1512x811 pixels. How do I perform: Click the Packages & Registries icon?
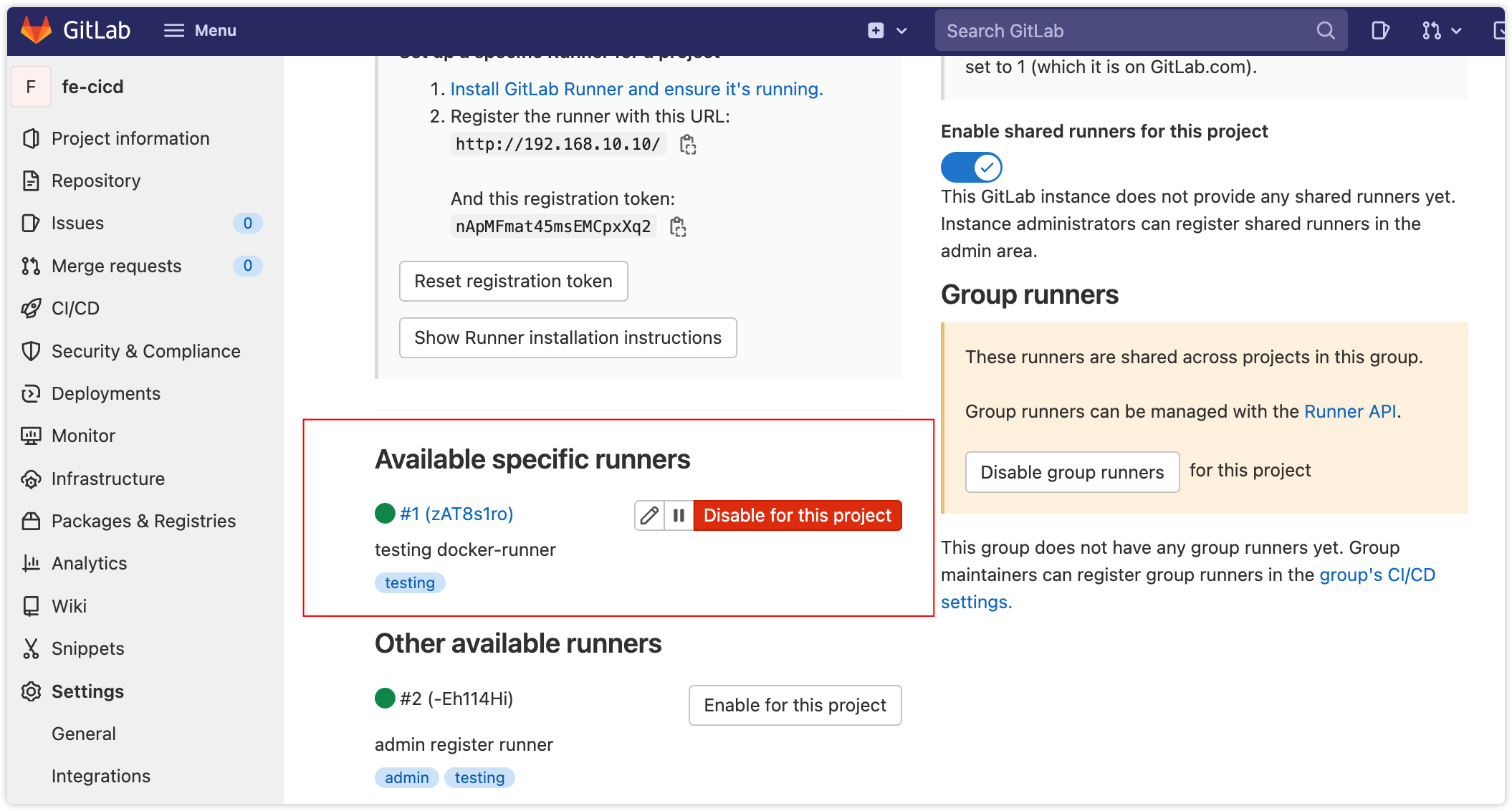(x=31, y=521)
